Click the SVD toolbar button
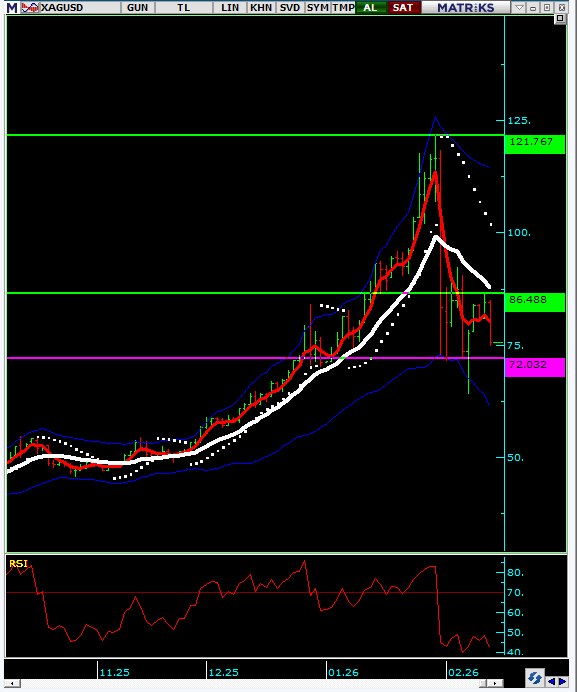577x692 pixels. [x=290, y=8]
